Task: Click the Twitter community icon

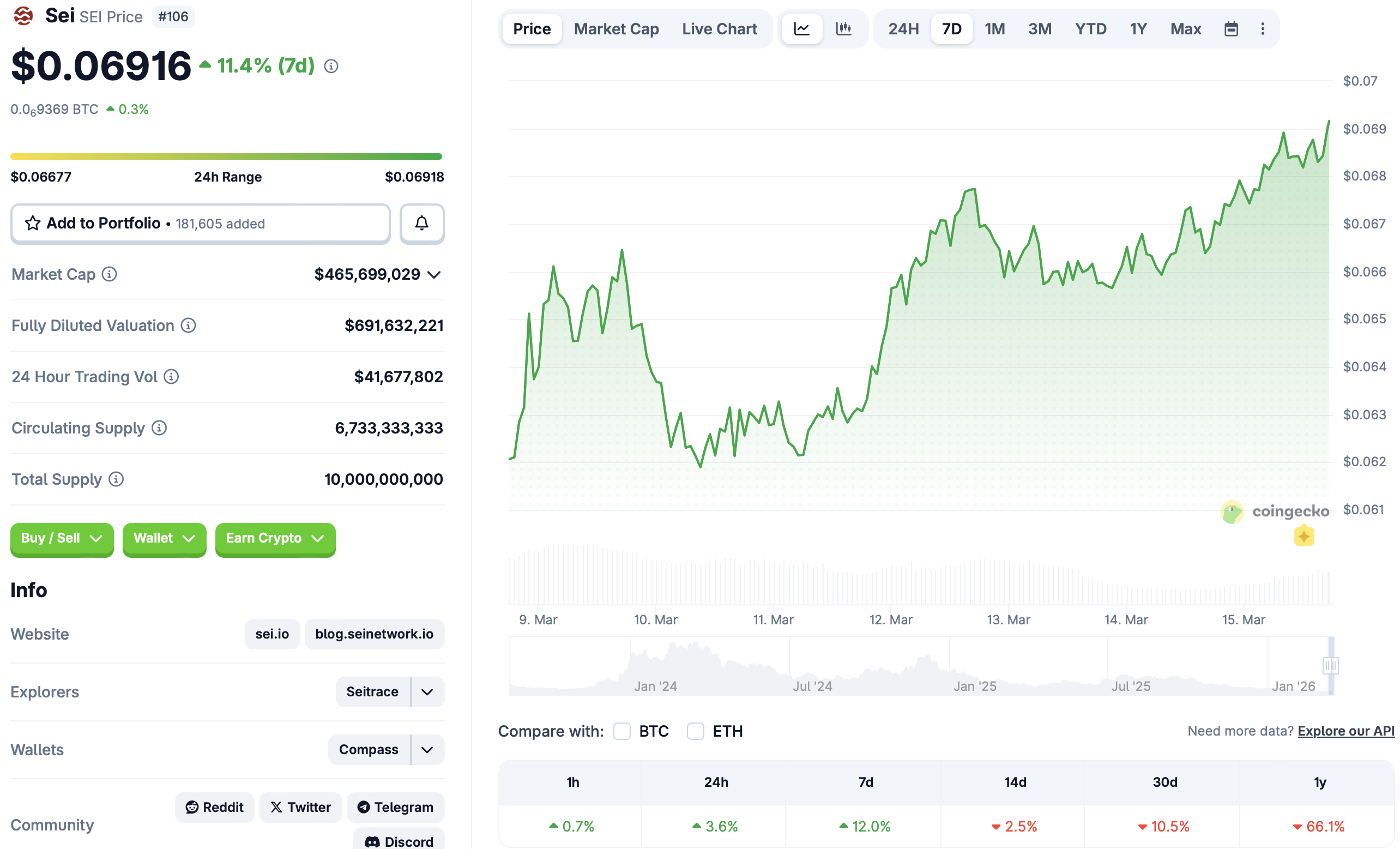Action: pos(300,807)
